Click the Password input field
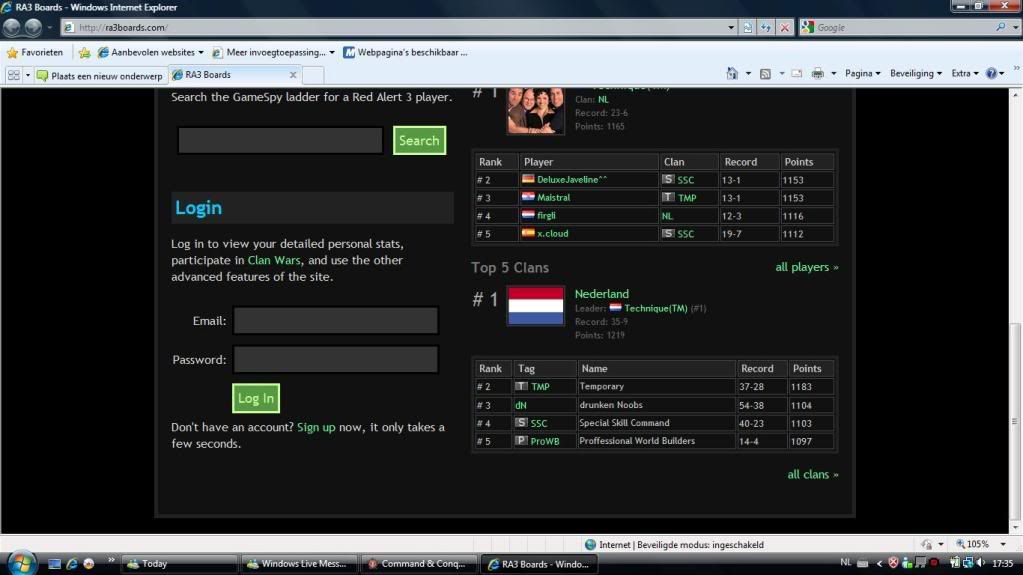The image size is (1023, 575). pyautogui.click(x=336, y=360)
